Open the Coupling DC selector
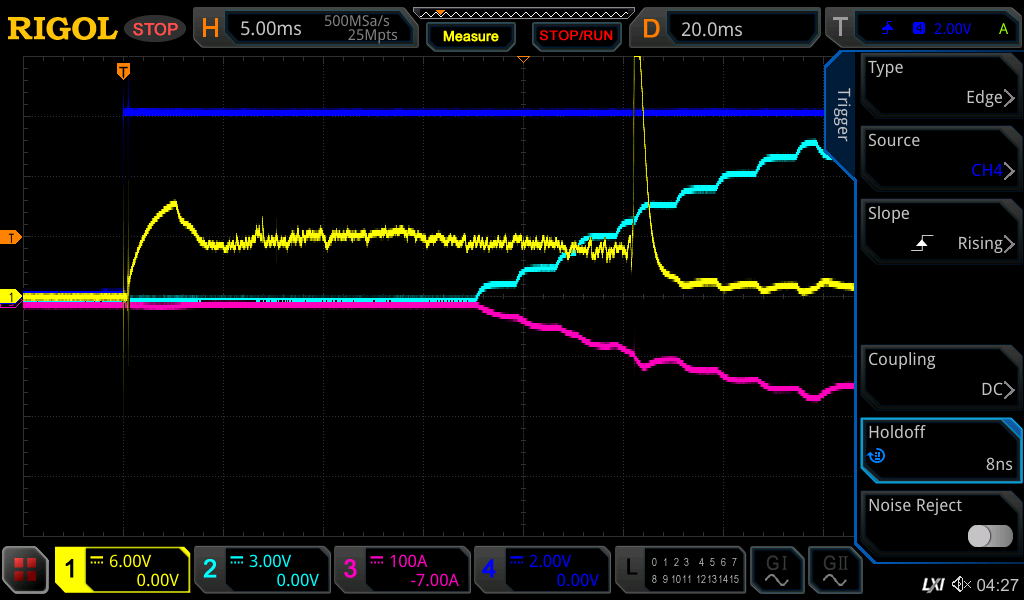This screenshot has height=600, width=1024. coord(938,376)
